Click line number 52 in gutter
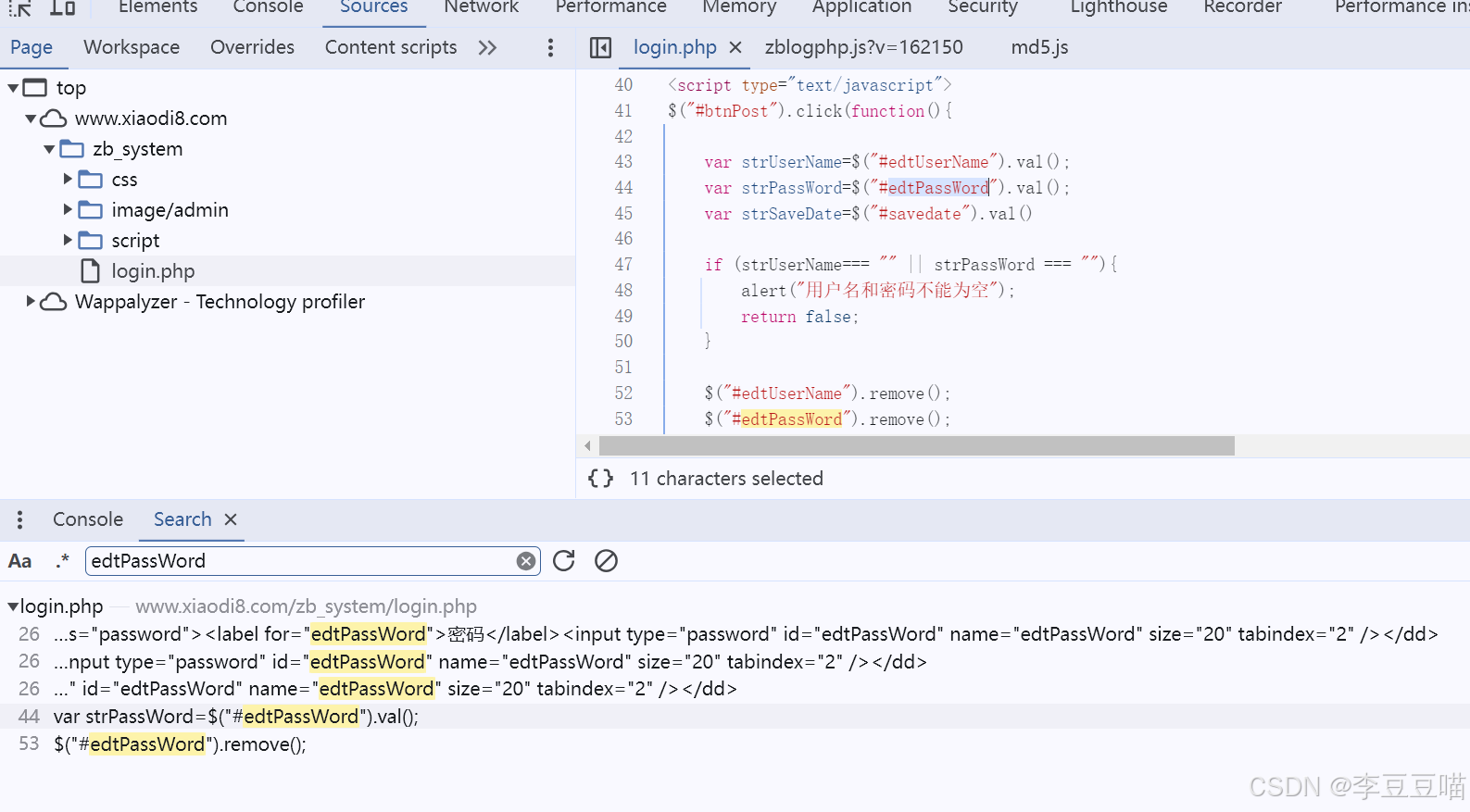Viewport: 1470px width, 812px height. [623, 394]
